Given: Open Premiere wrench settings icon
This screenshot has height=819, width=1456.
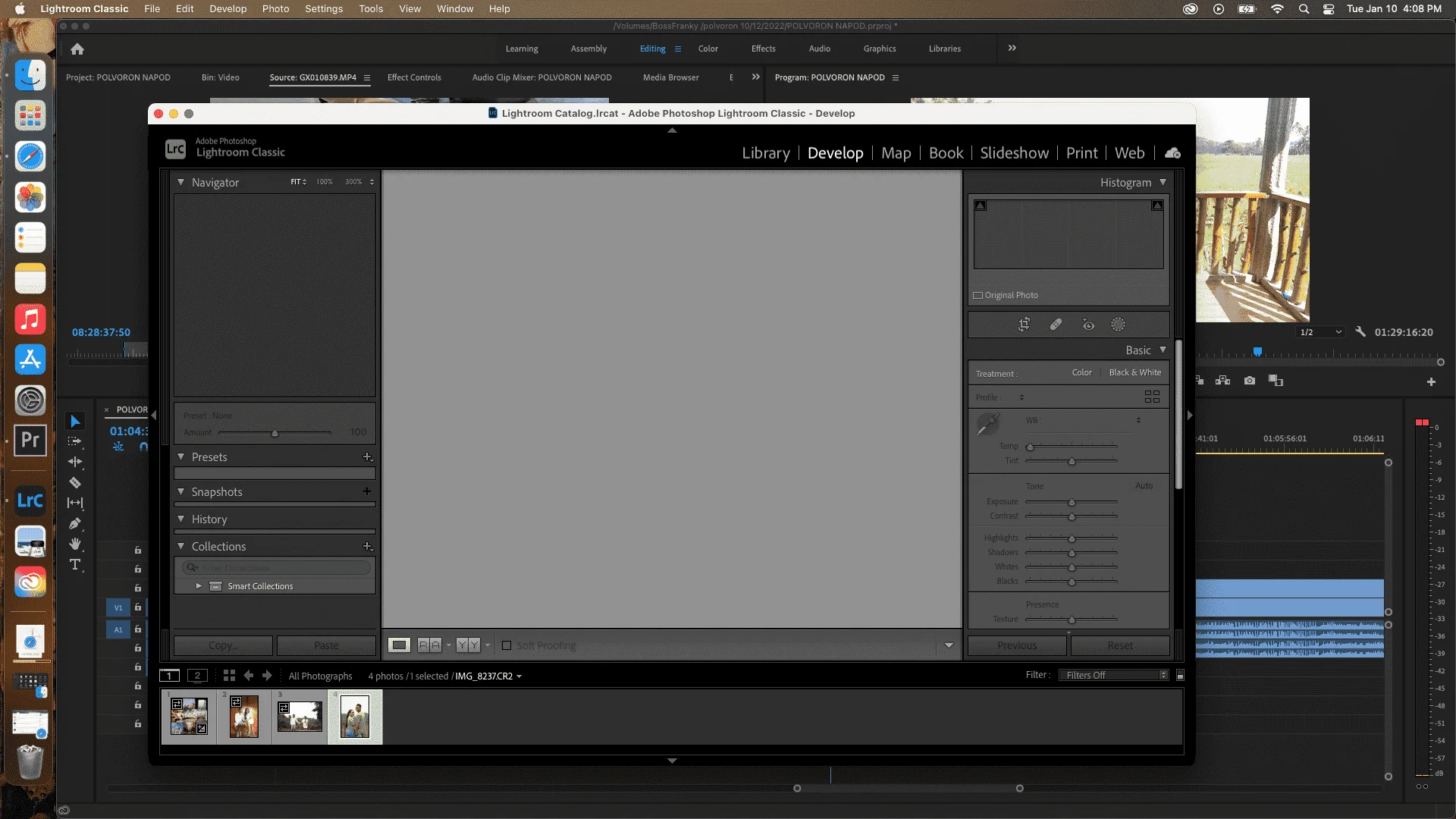Looking at the screenshot, I should (1360, 331).
